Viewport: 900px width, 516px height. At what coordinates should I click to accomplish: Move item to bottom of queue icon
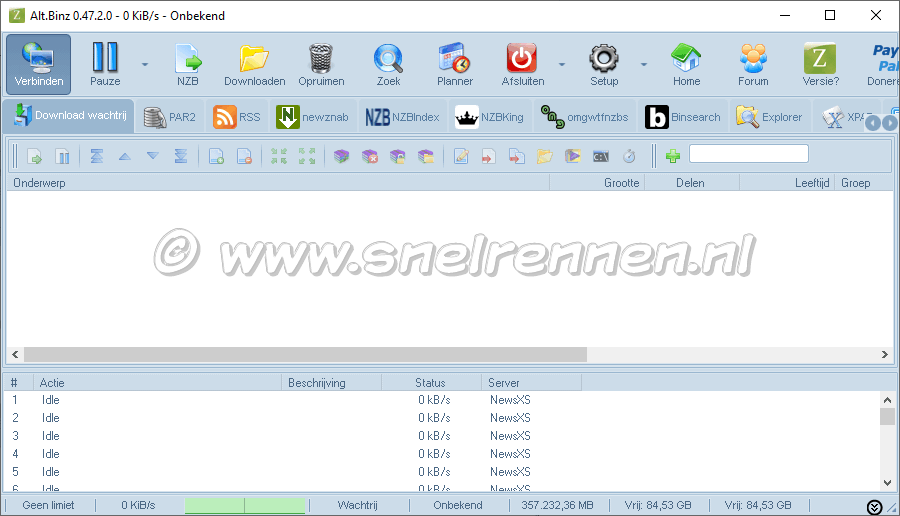click(x=181, y=156)
